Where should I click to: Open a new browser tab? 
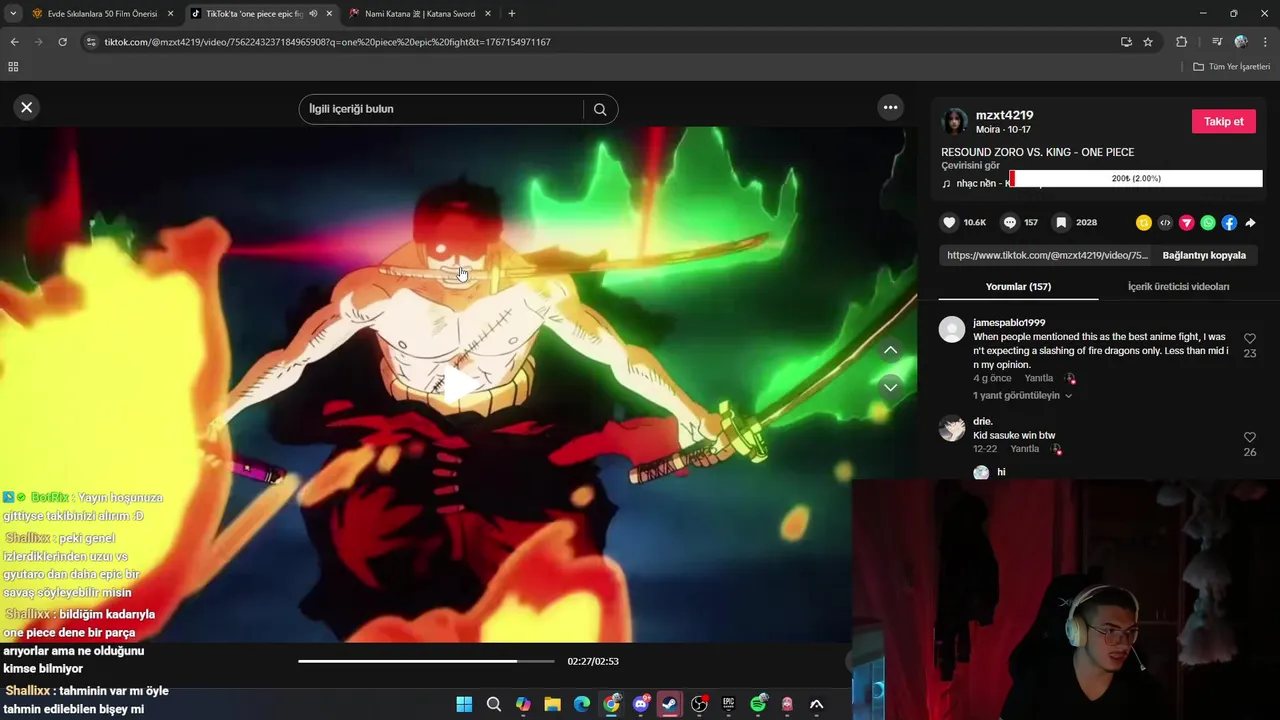(x=512, y=14)
